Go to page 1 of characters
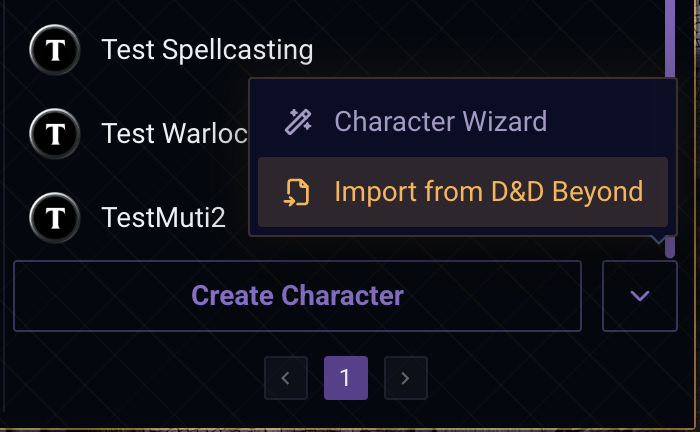This screenshot has width=700, height=432. [345, 378]
